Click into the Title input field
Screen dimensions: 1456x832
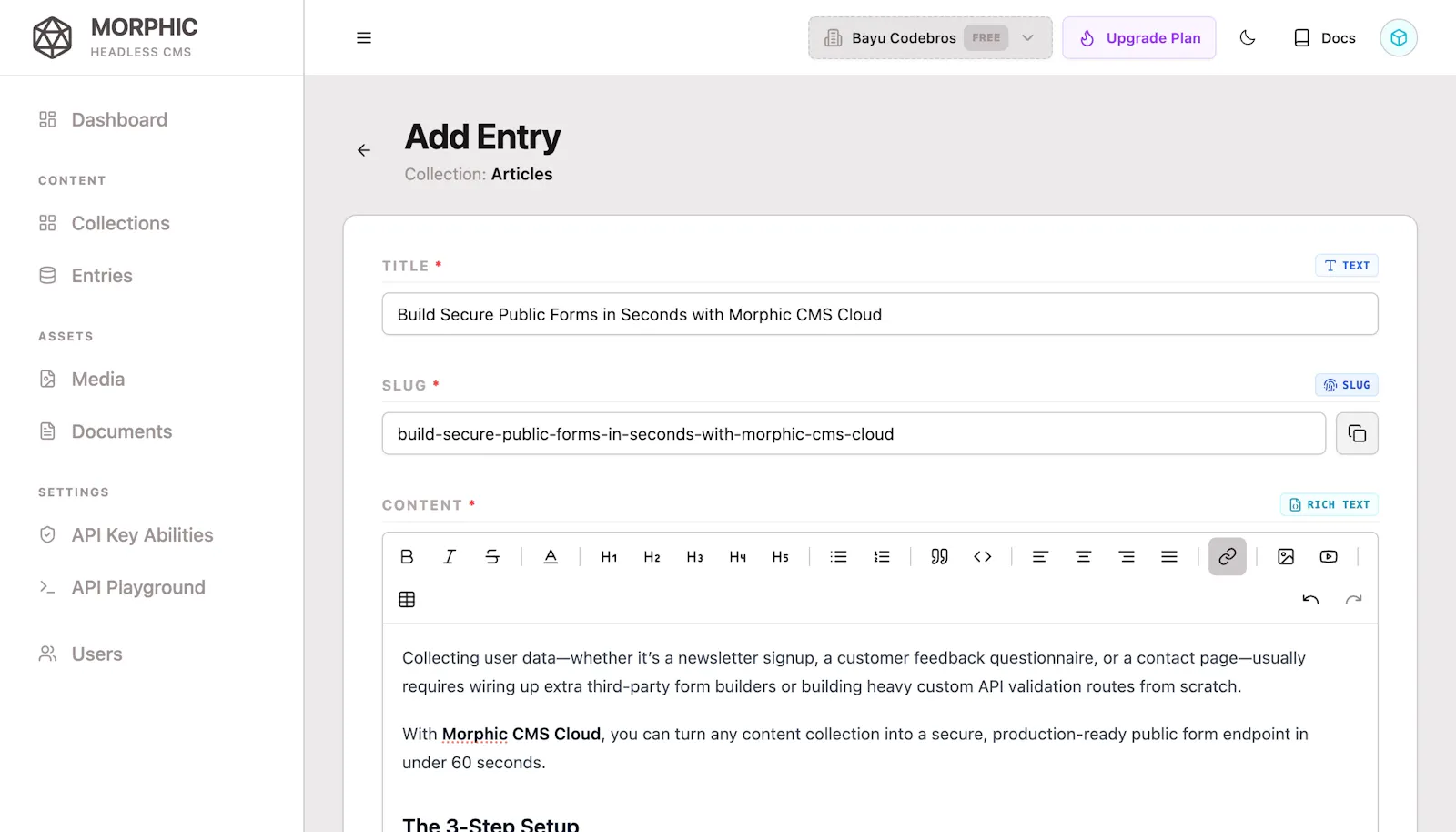tap(880, 314)
